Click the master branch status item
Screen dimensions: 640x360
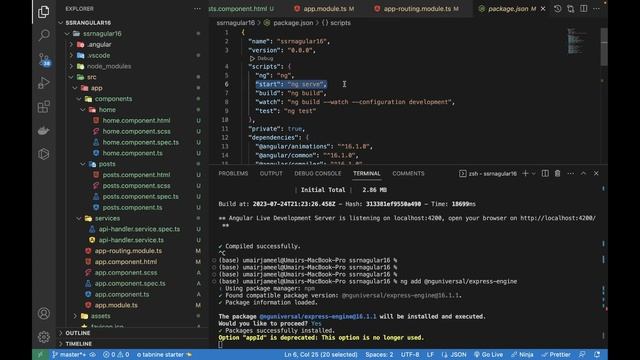(69, 354)
